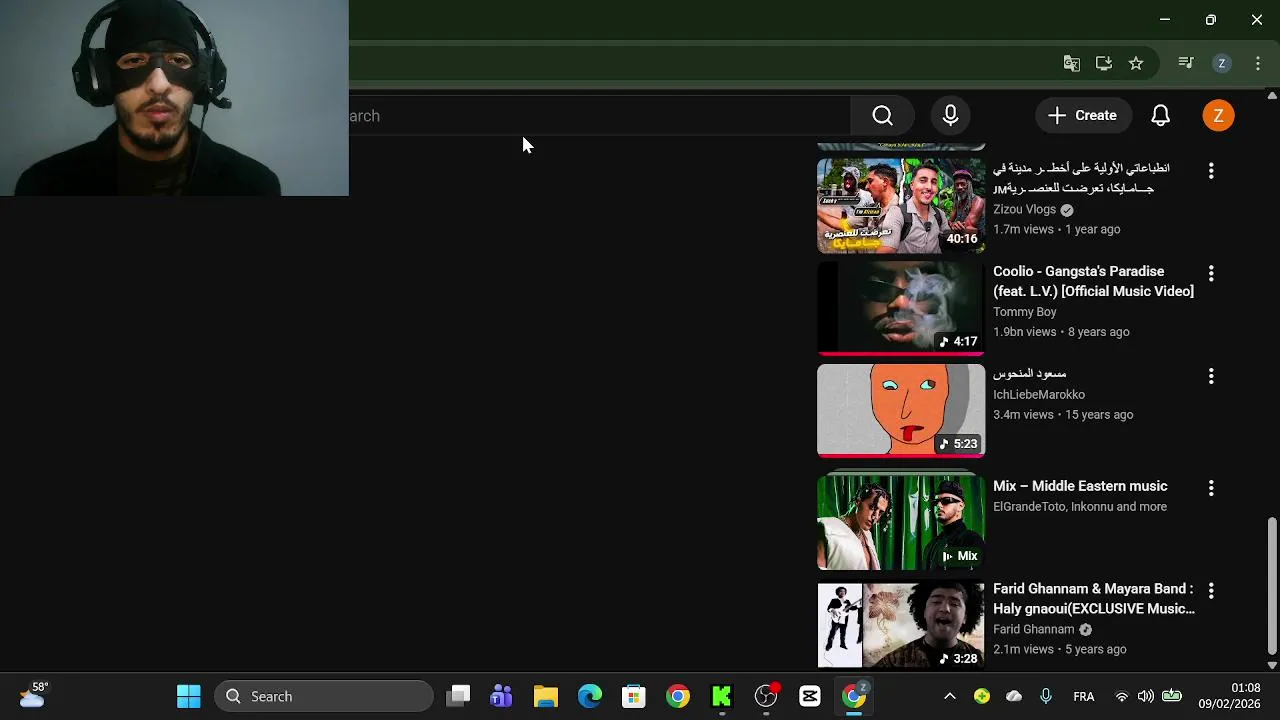Click the green tray icon next to the chevron
The height and width of the screenshot is (720, 1280).
[982, 696]
